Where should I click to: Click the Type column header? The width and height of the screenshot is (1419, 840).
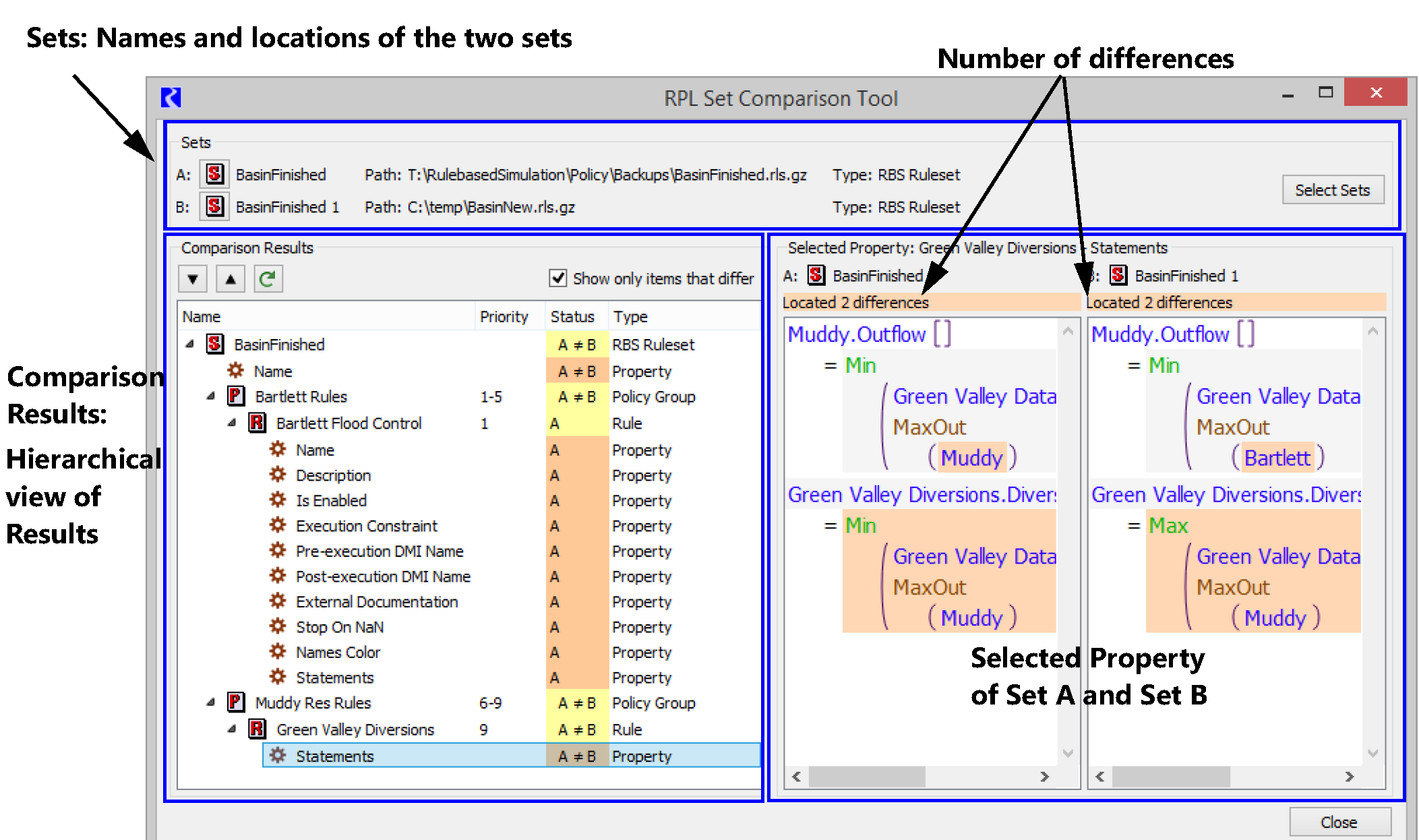coord(684,316)
